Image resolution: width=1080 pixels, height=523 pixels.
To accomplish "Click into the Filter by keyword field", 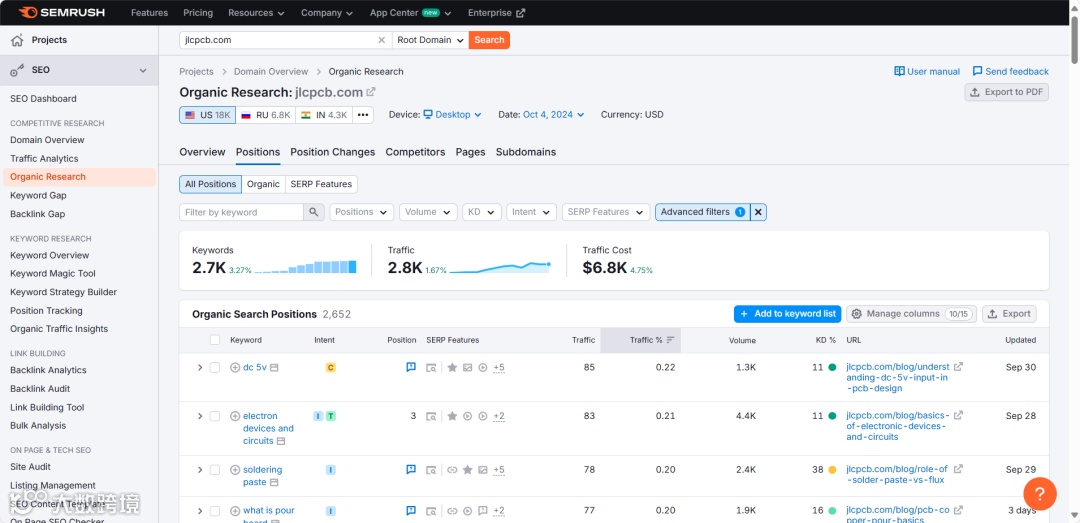I will point(241,212).
